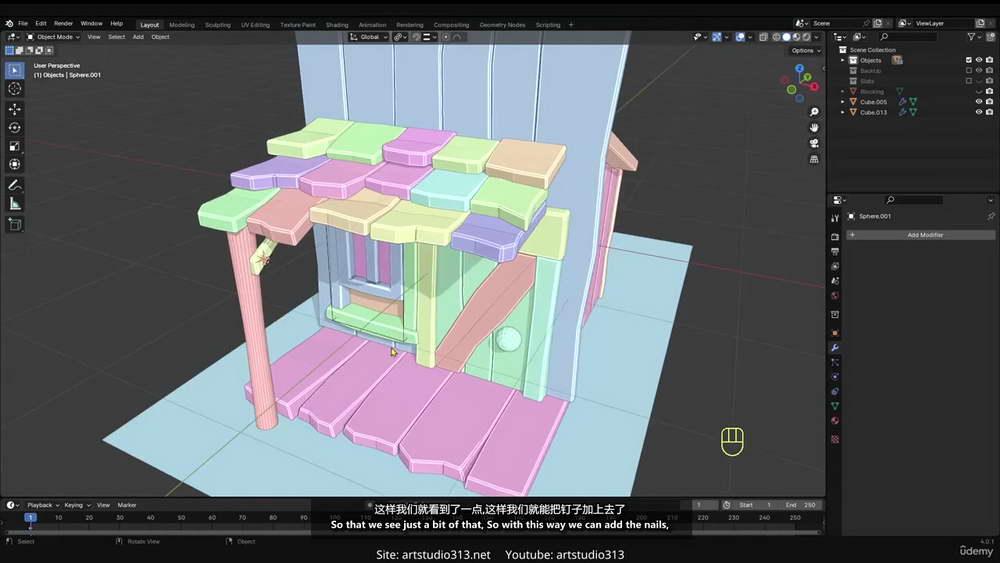
Task: Disable render for Cube.005 camera icon
Action: tap(989, 102)
